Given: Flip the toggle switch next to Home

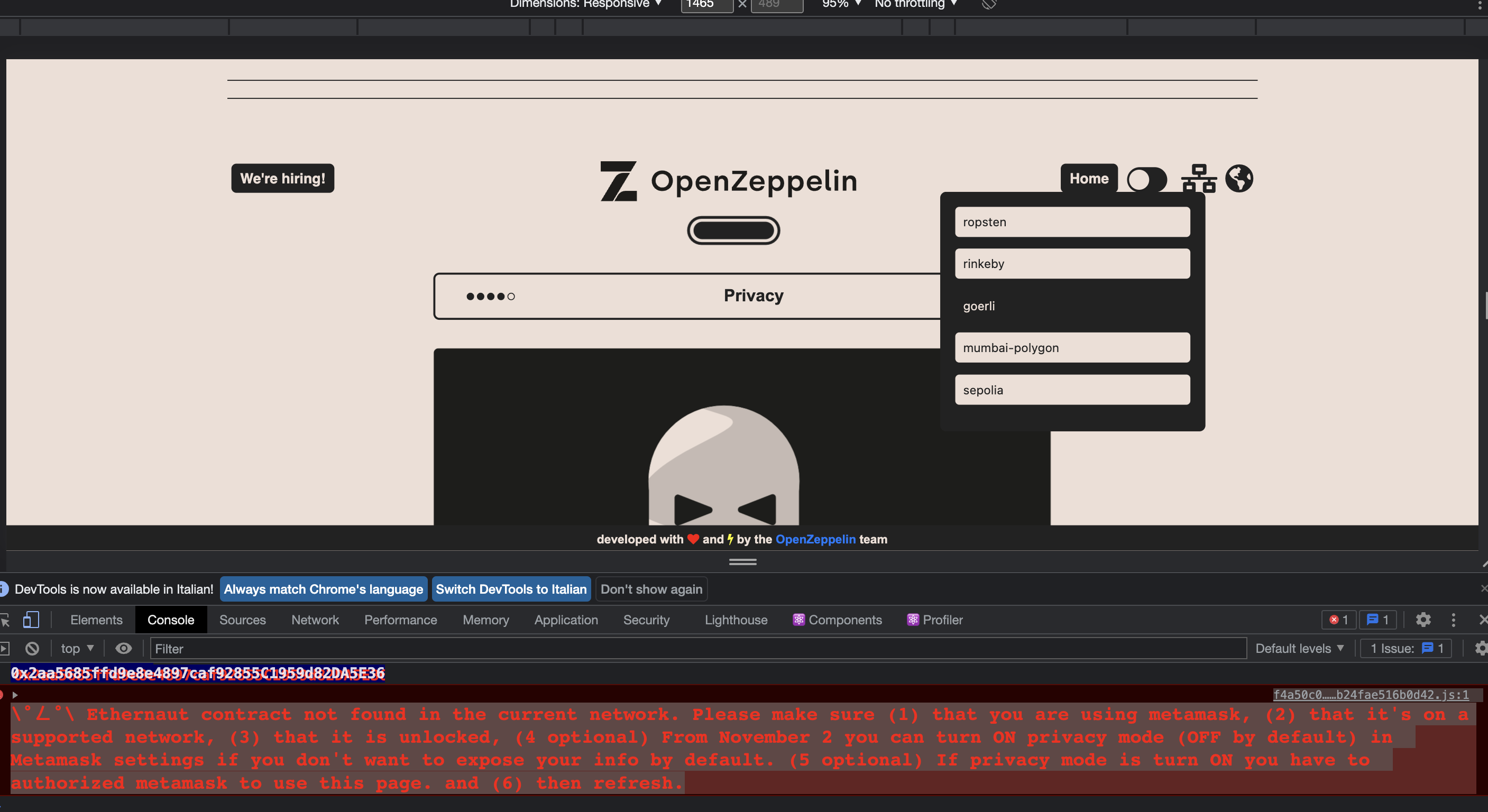Looking at the screenshot, I should pos(1146,180).
